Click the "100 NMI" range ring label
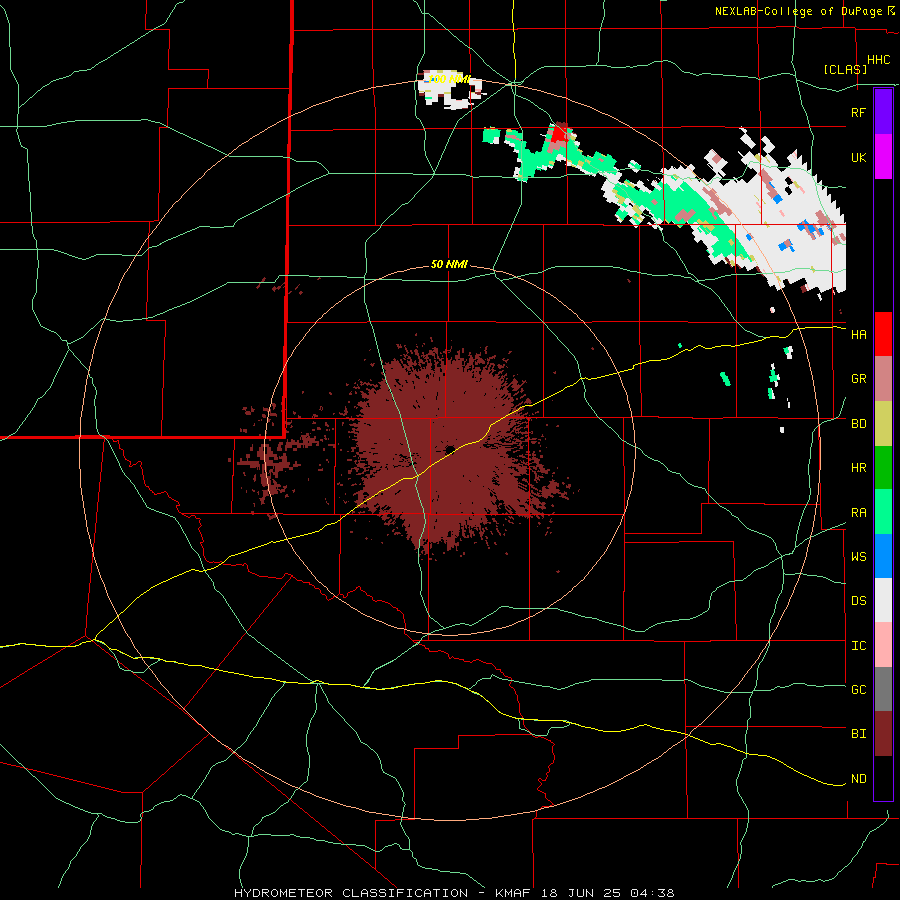Viewport: 900px width, 900px height. (x=449, y=79)
